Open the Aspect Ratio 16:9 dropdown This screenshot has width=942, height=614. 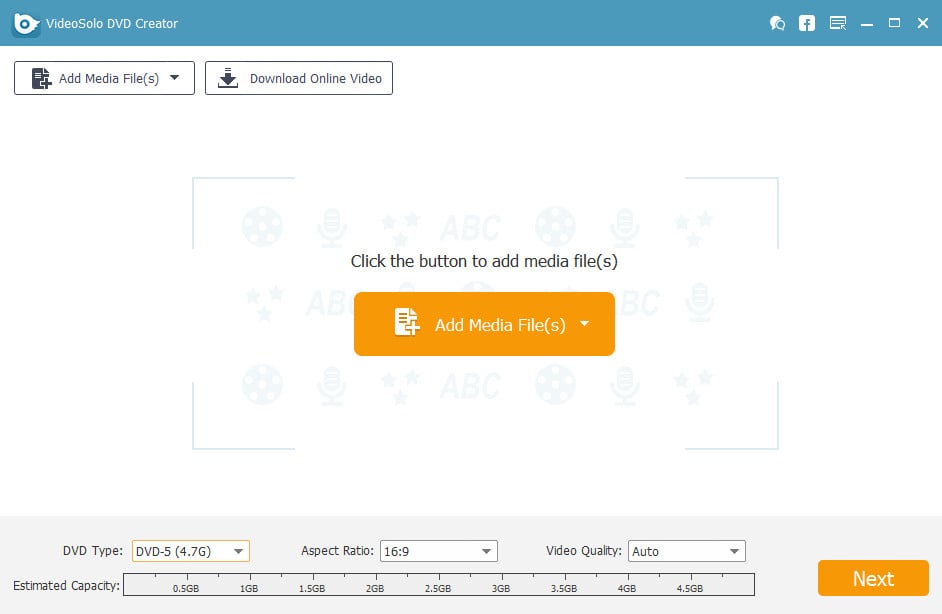point(439,551)
